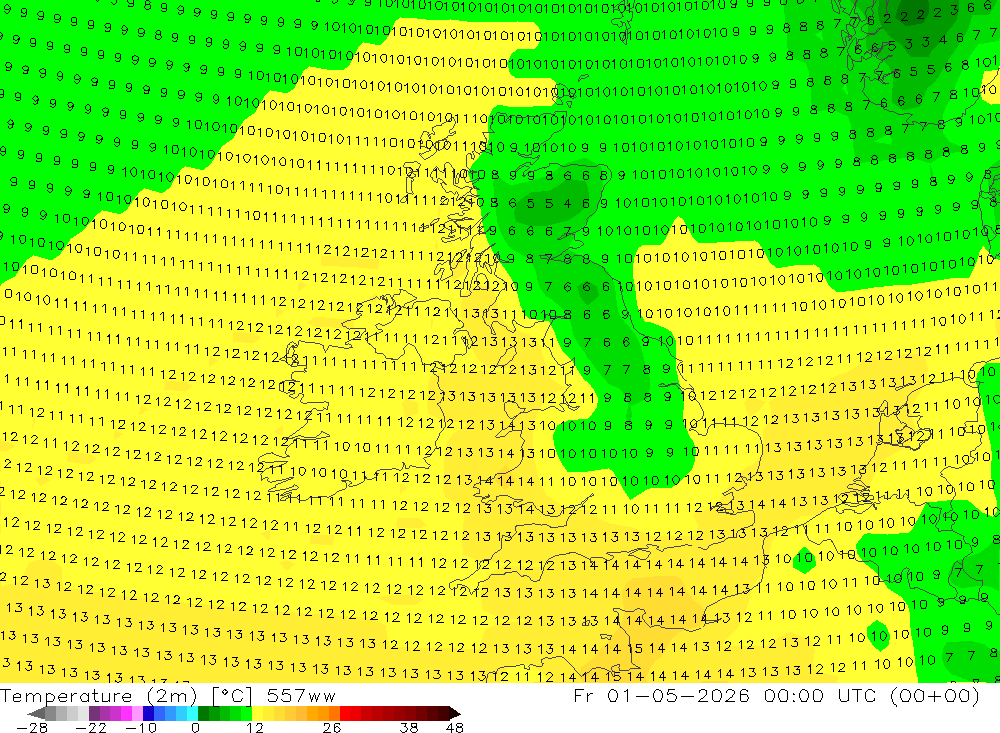Pick the cyan swatch in the legend

coord(192,713)
